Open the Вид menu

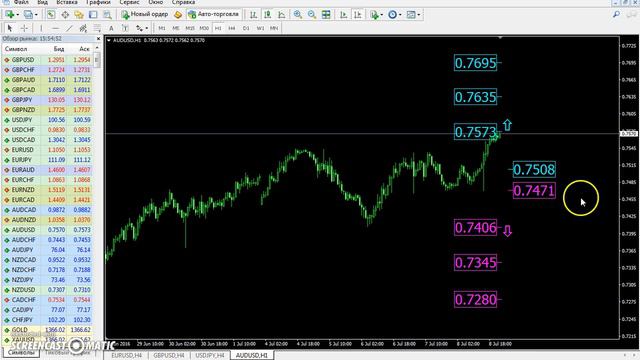pyautogui.click(x=42, y=2)
